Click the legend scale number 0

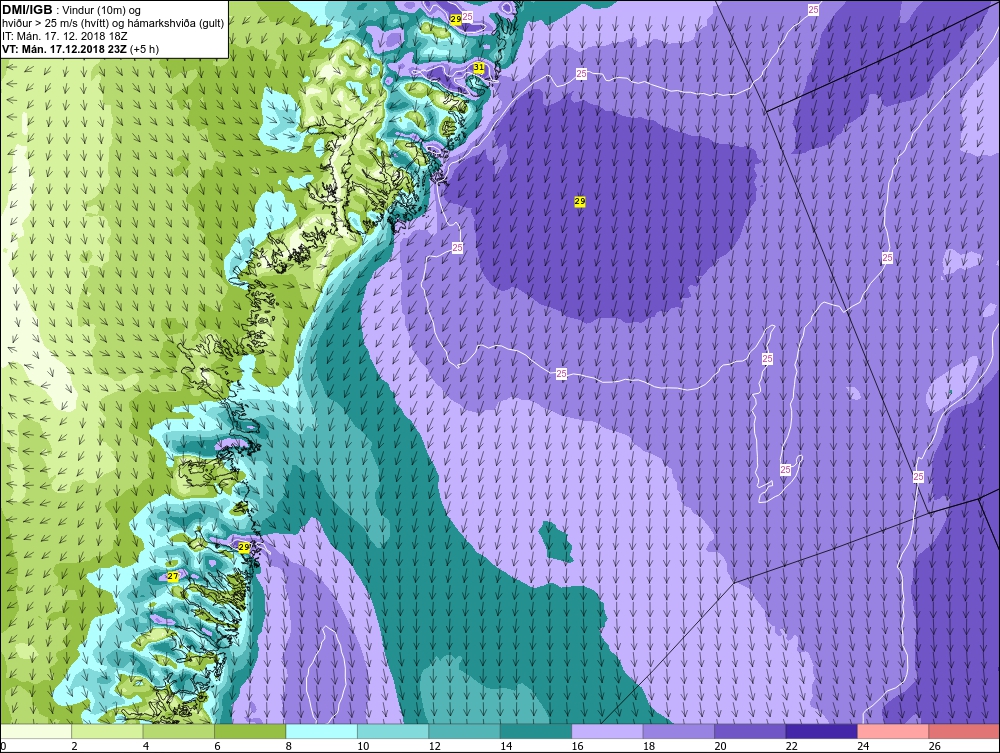pyautogui.click(x=3, y=747)
